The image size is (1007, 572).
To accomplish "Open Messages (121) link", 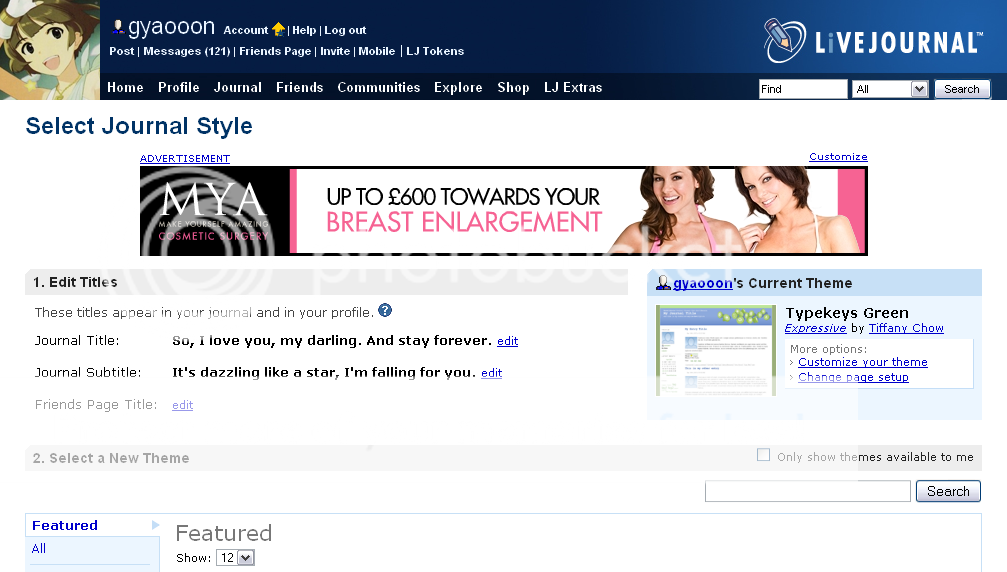I will click(x=187, y=51).
